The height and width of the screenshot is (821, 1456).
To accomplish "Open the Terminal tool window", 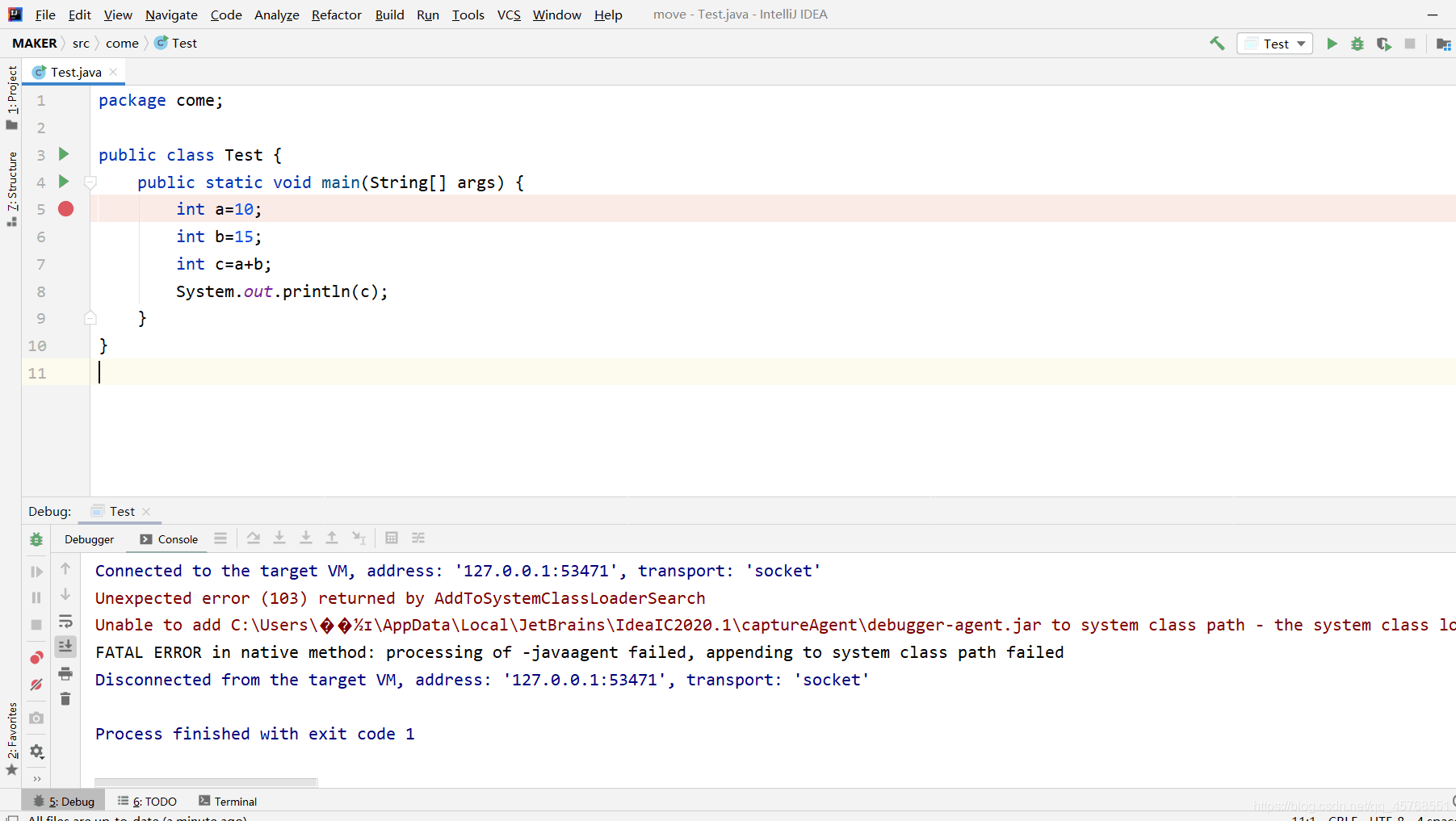I will (234, 801).
